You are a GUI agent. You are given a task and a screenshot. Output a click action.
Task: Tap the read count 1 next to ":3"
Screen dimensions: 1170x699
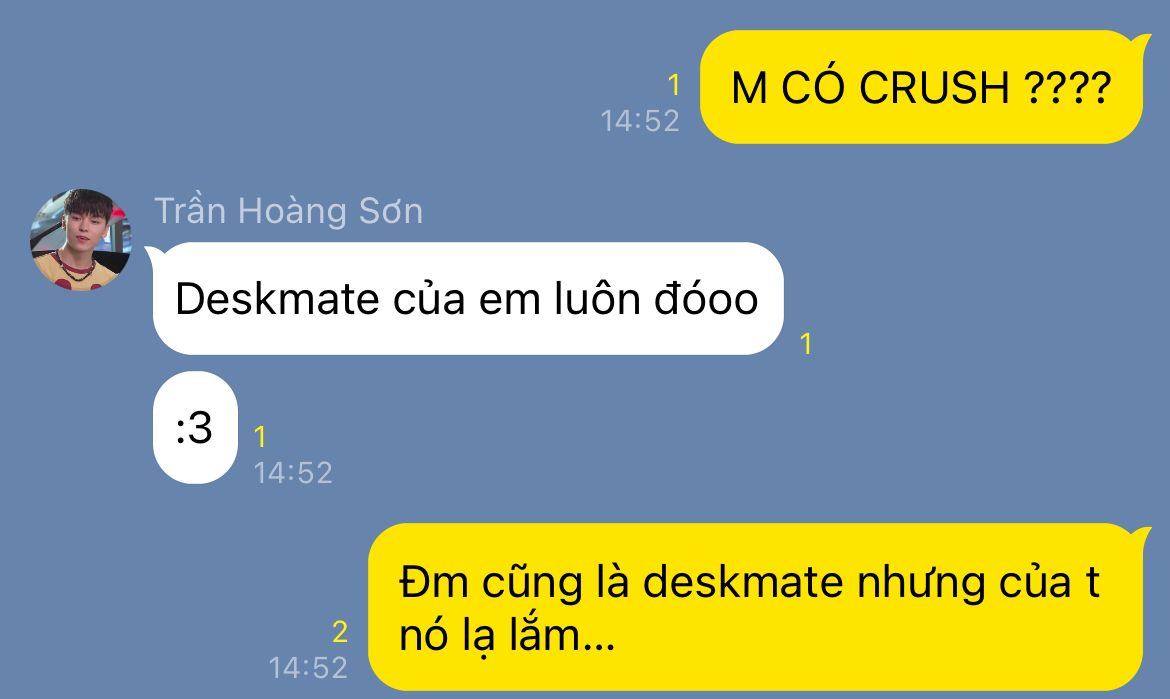[x=260, y=436]
